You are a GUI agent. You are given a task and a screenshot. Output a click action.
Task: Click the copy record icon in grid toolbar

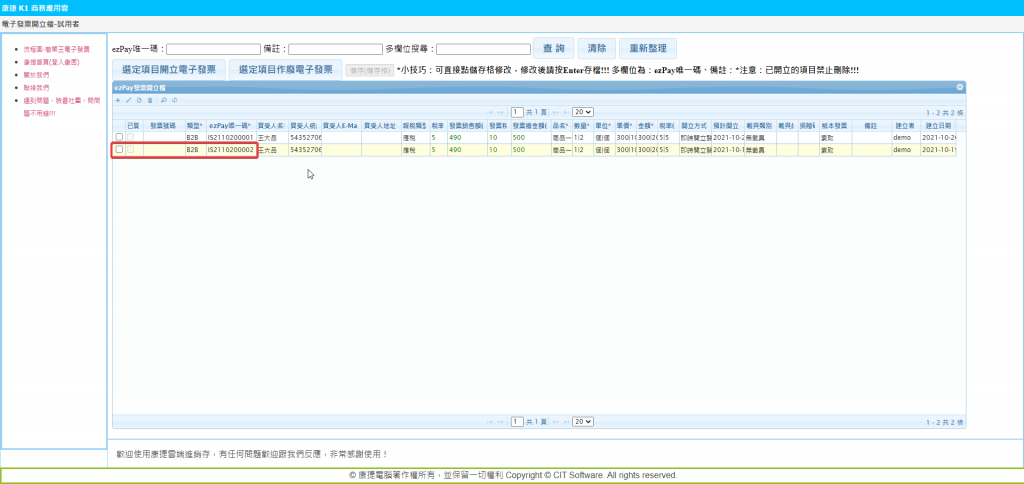click(139, 100)
